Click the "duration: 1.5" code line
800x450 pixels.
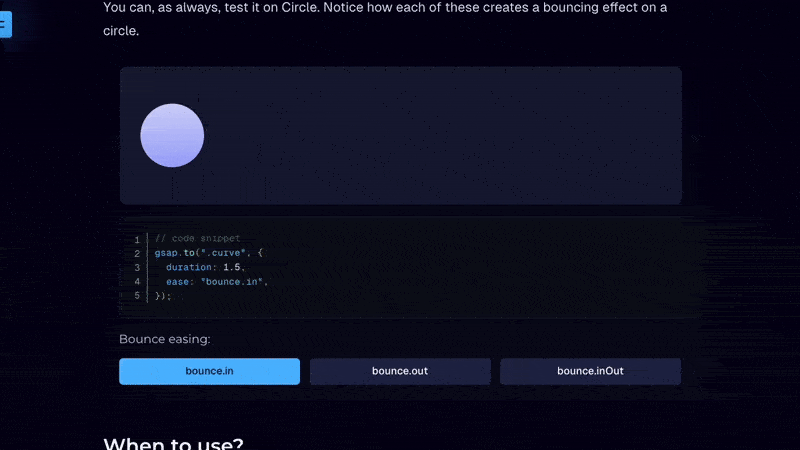(x=205, y=268)
